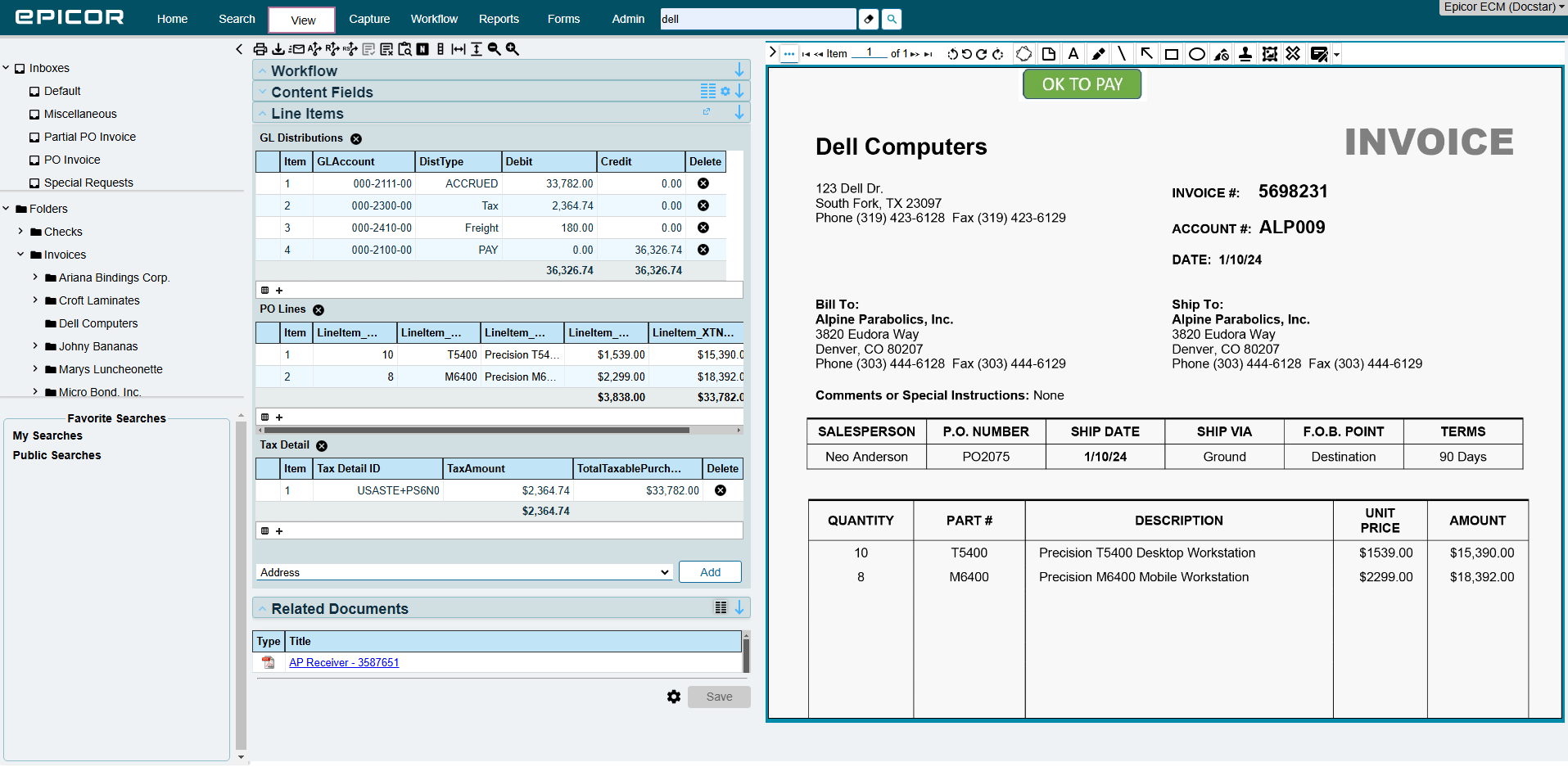This screenshot has width=1568, height=776.
Task: Click the eraser icon beside the search box
Action: [870, 19]
